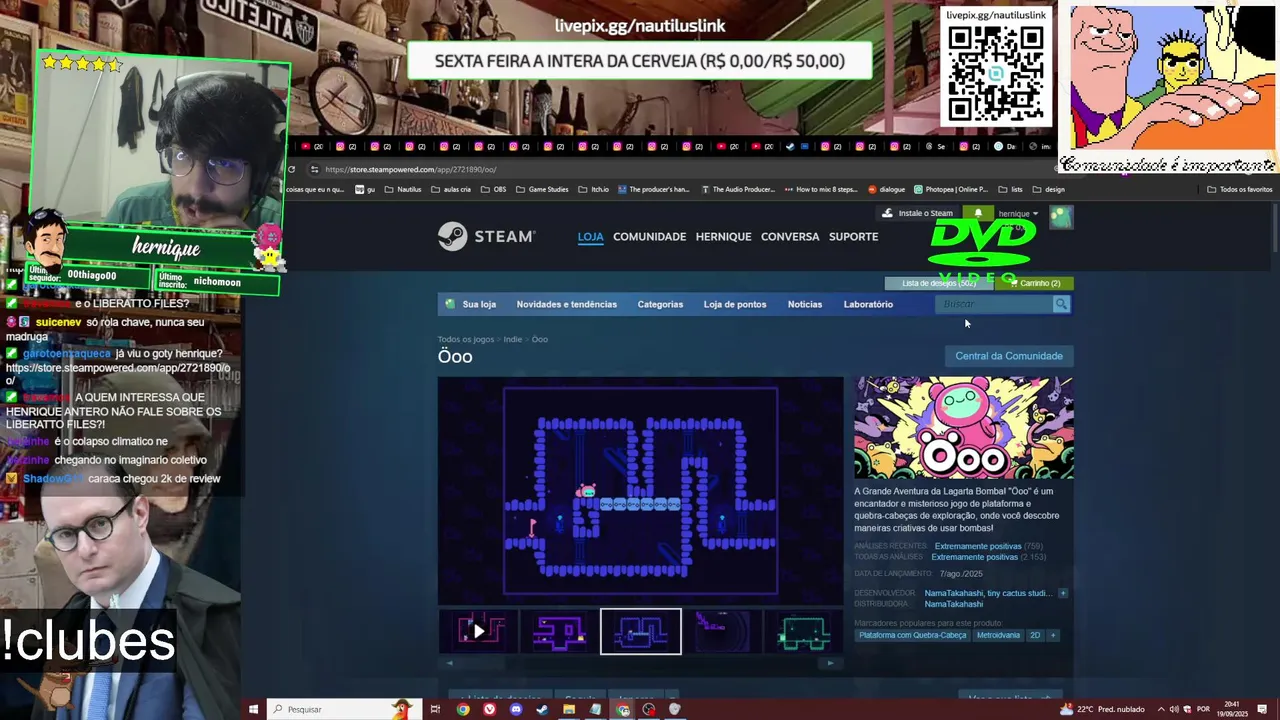Click the Metroidvania tag
This screenshot has width=1280, height=720.
[998, 635]
